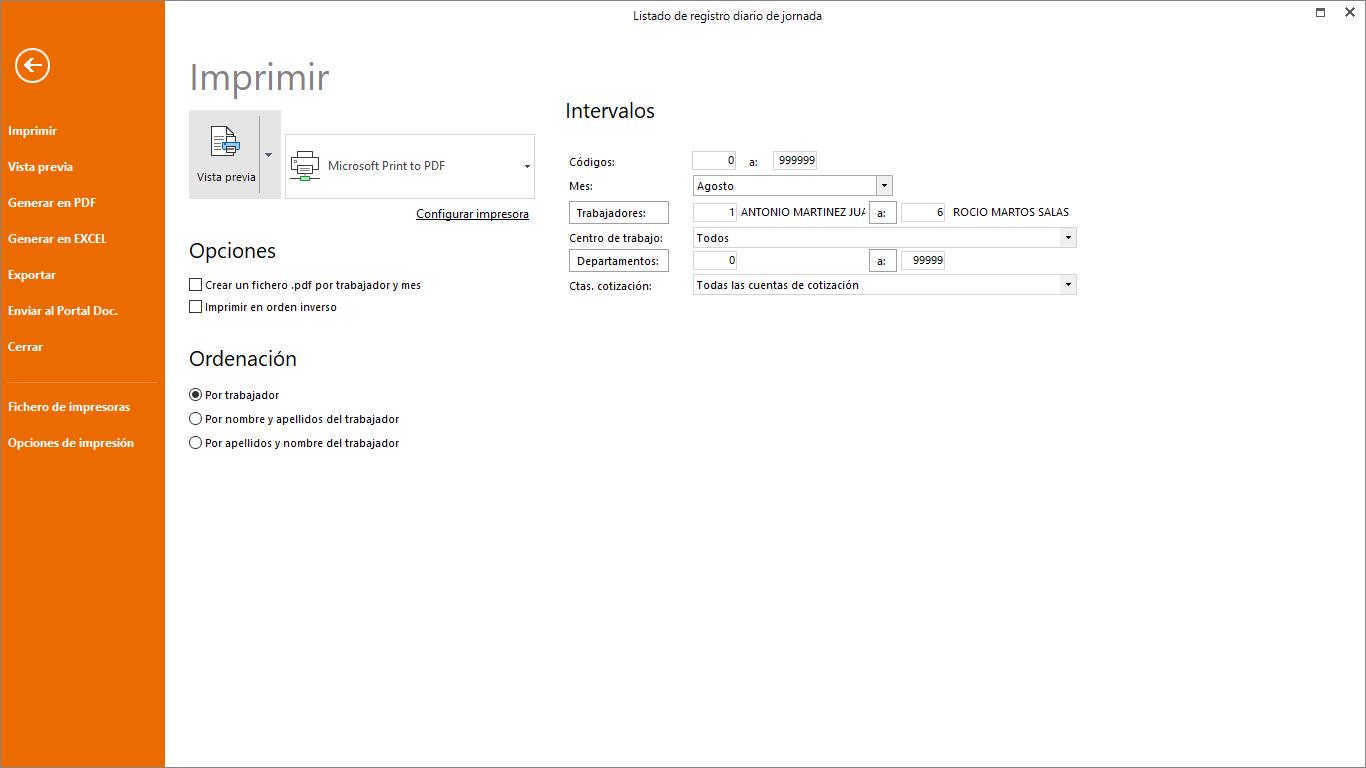1366x768 pixels.
Task: Open Fichero de impresoras in sidebar
Action: 69,407
